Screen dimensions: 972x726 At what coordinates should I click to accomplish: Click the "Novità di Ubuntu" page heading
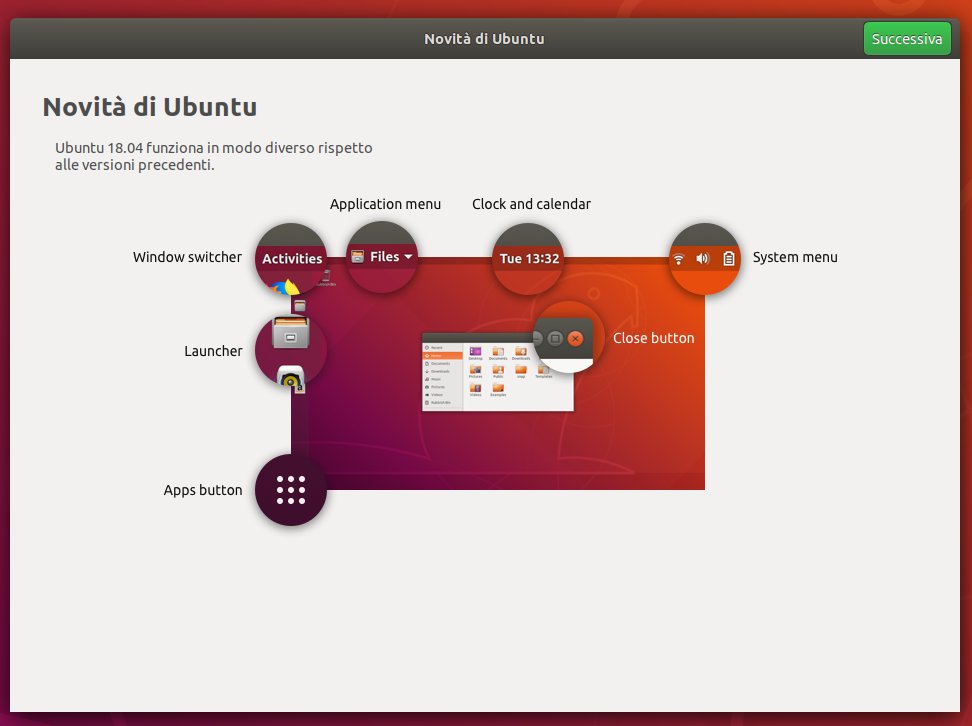tap(149, 107)
